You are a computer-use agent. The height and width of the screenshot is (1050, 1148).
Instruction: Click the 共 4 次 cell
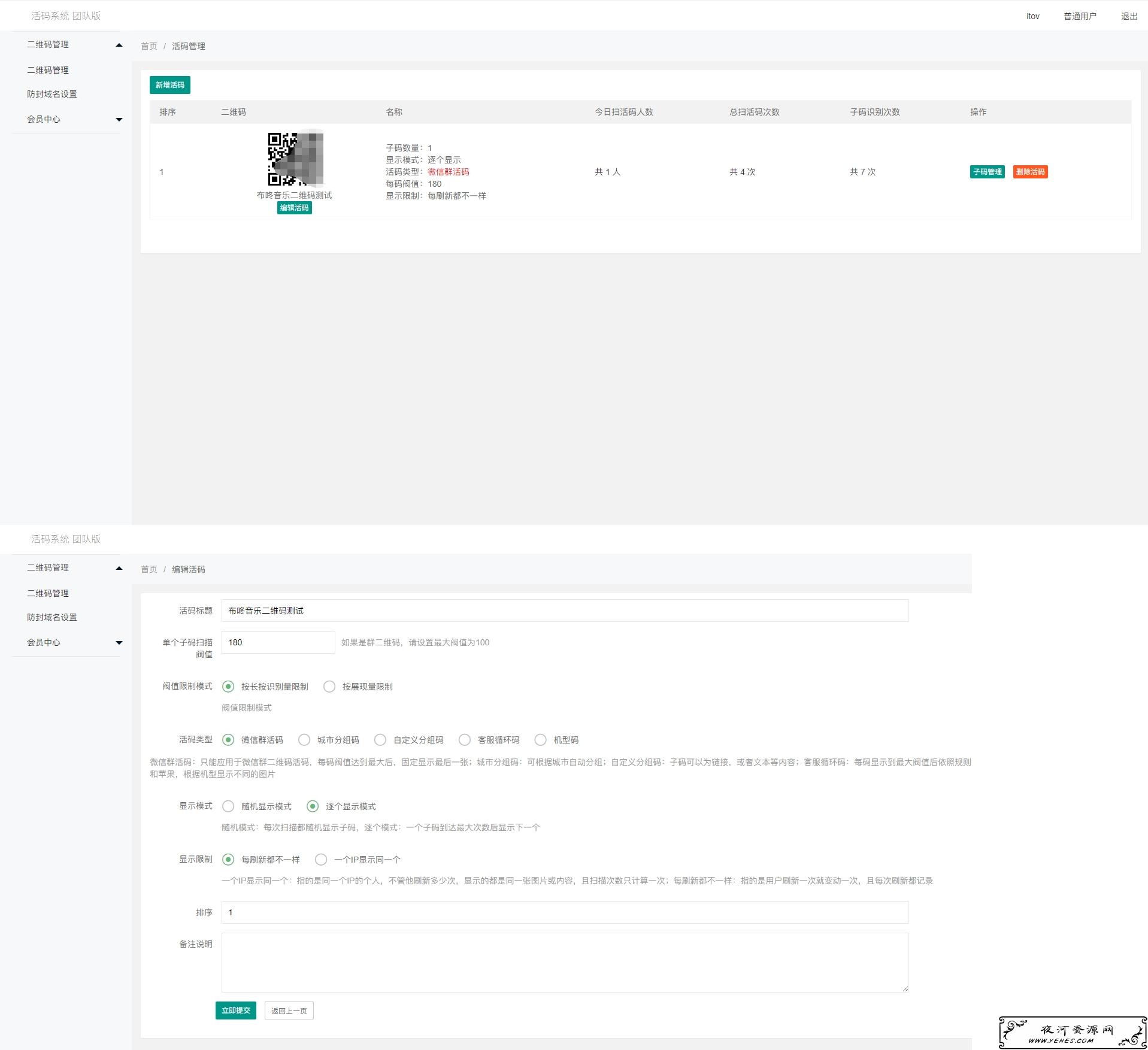(742, 172)
